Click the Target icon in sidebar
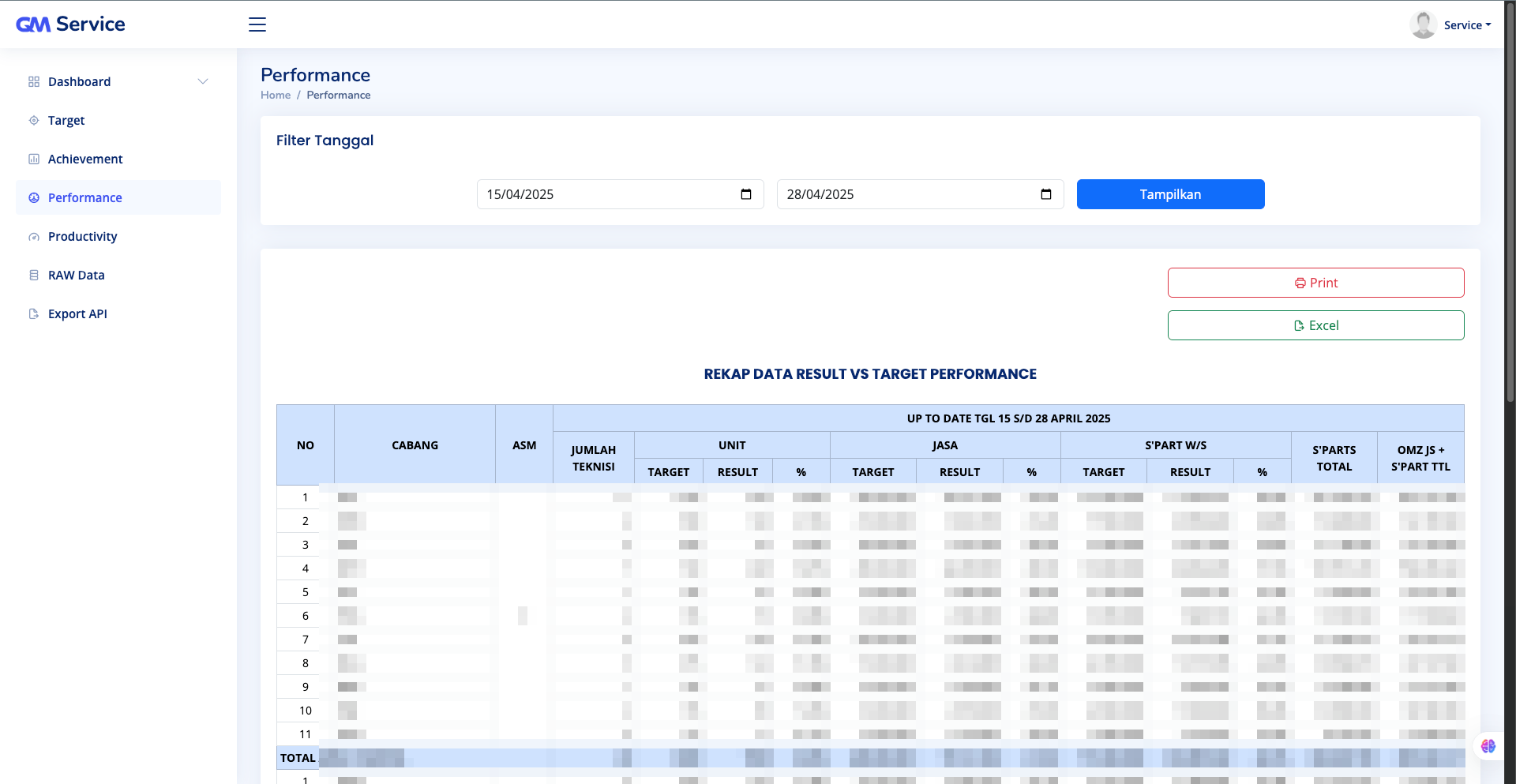The height and width of the screenshot is (784, 1516). pyautogui.click(x=34, y=120)
